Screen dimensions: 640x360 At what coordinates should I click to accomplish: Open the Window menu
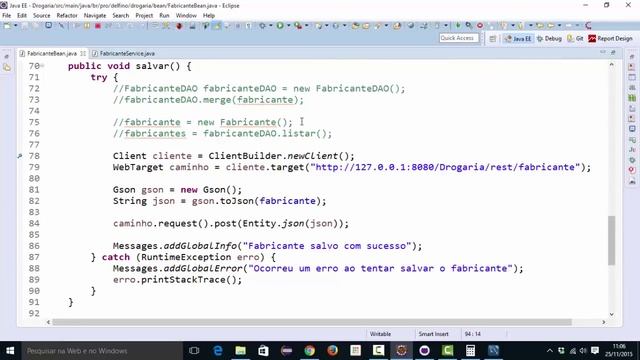pyautogui.click(x=186, y=16)
